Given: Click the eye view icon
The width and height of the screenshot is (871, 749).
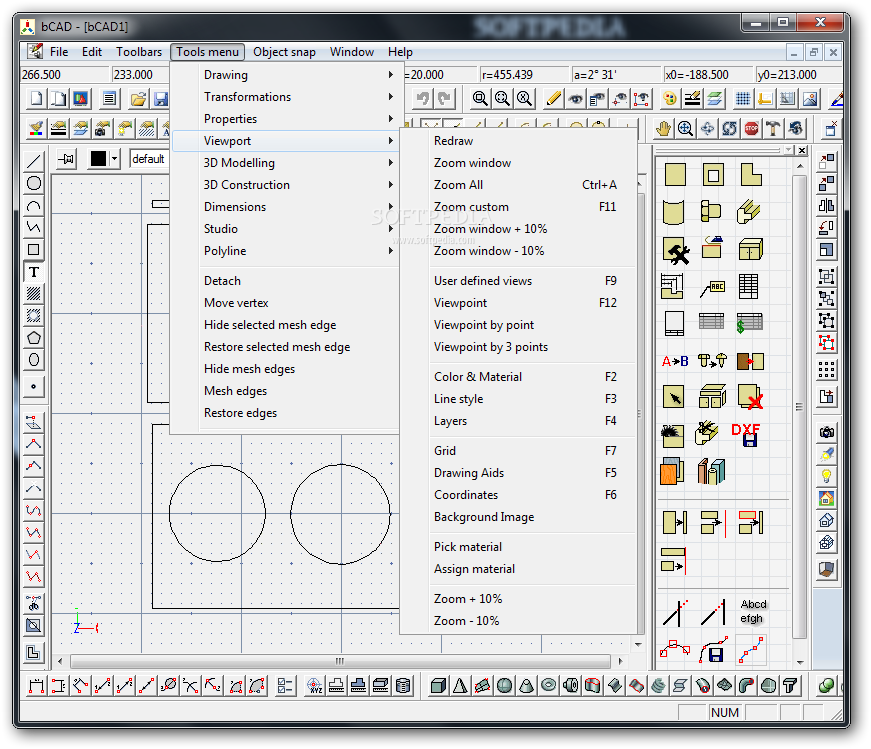Looking at the screenshot, I should [575, 99].
